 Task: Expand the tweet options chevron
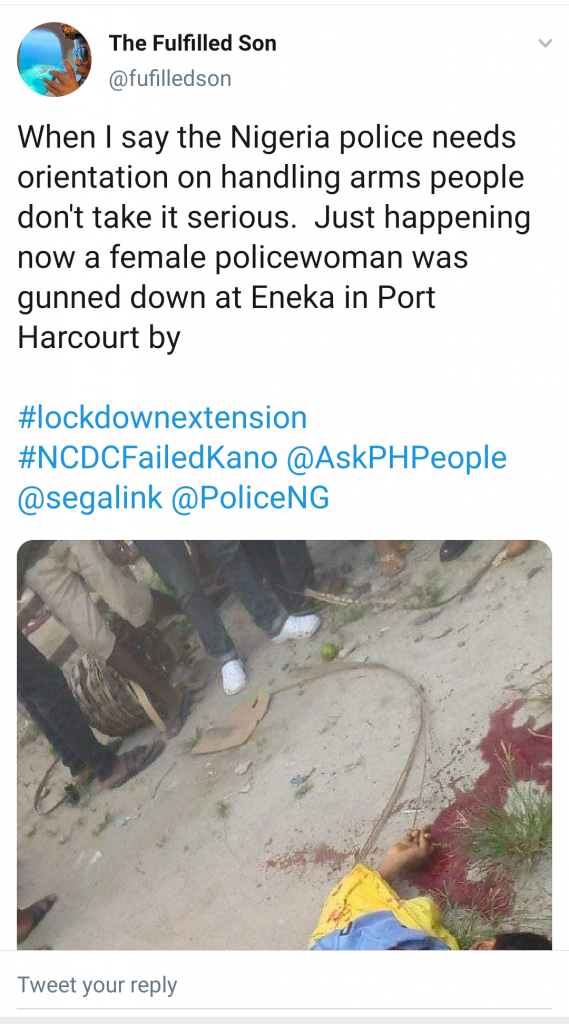click(x=545, y=44)
